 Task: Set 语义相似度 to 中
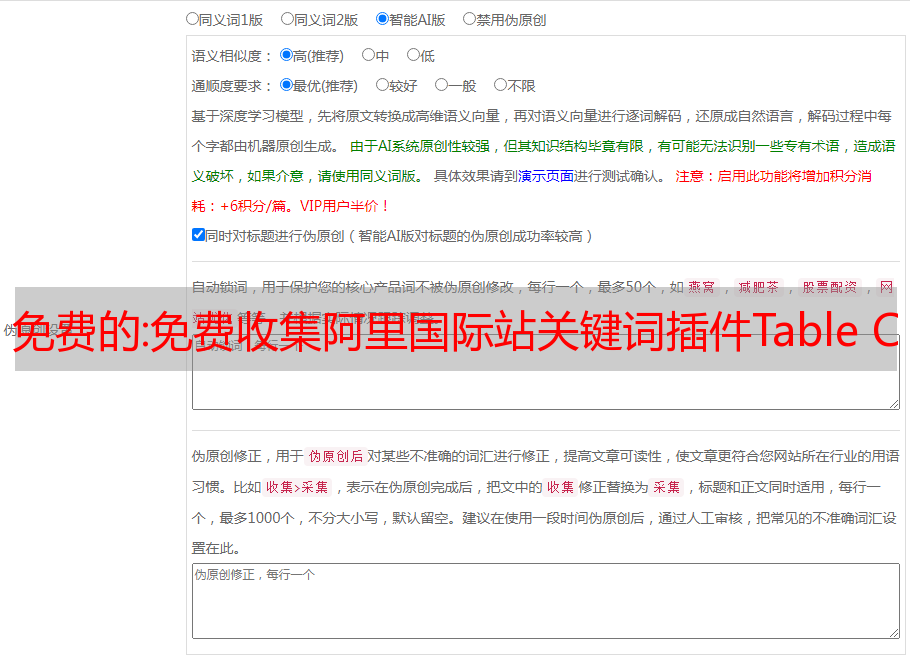[368, 55]
